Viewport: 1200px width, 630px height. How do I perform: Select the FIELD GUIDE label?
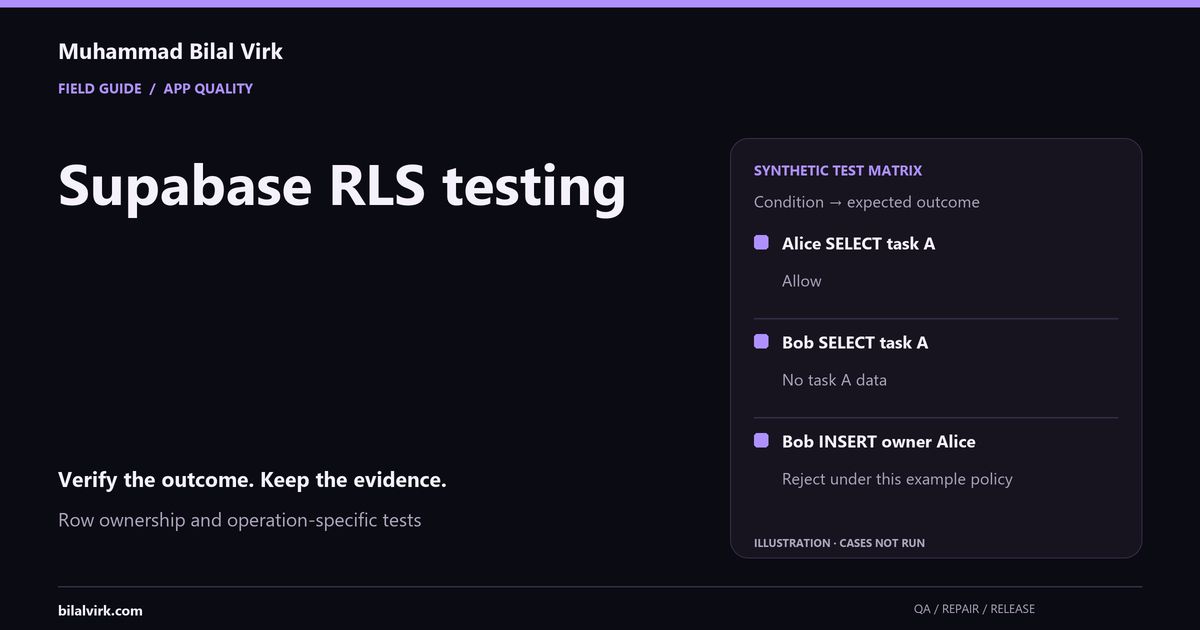point(100,88)
